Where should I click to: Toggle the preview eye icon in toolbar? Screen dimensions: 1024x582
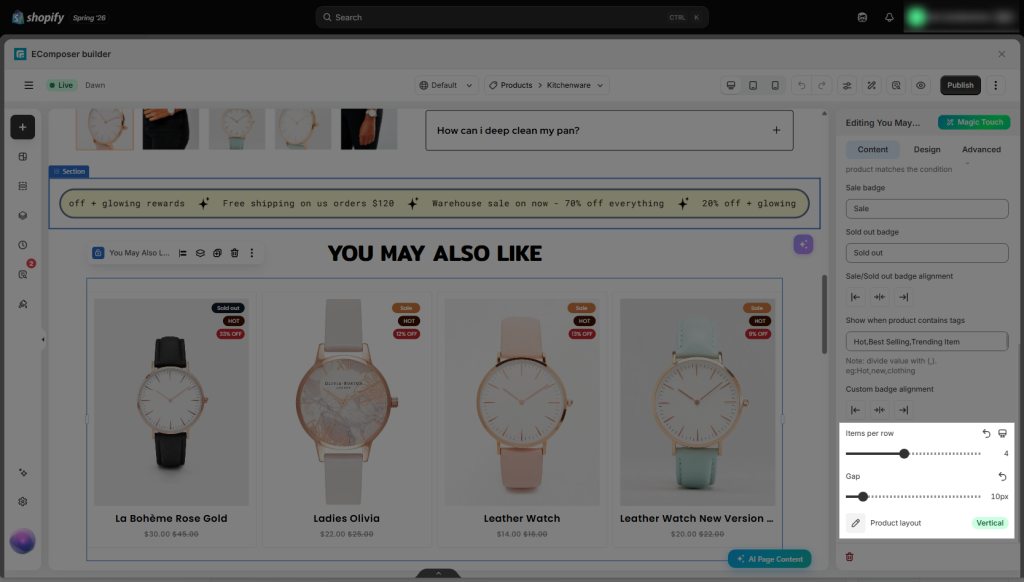pyautogui.click(x=920, y=85)
